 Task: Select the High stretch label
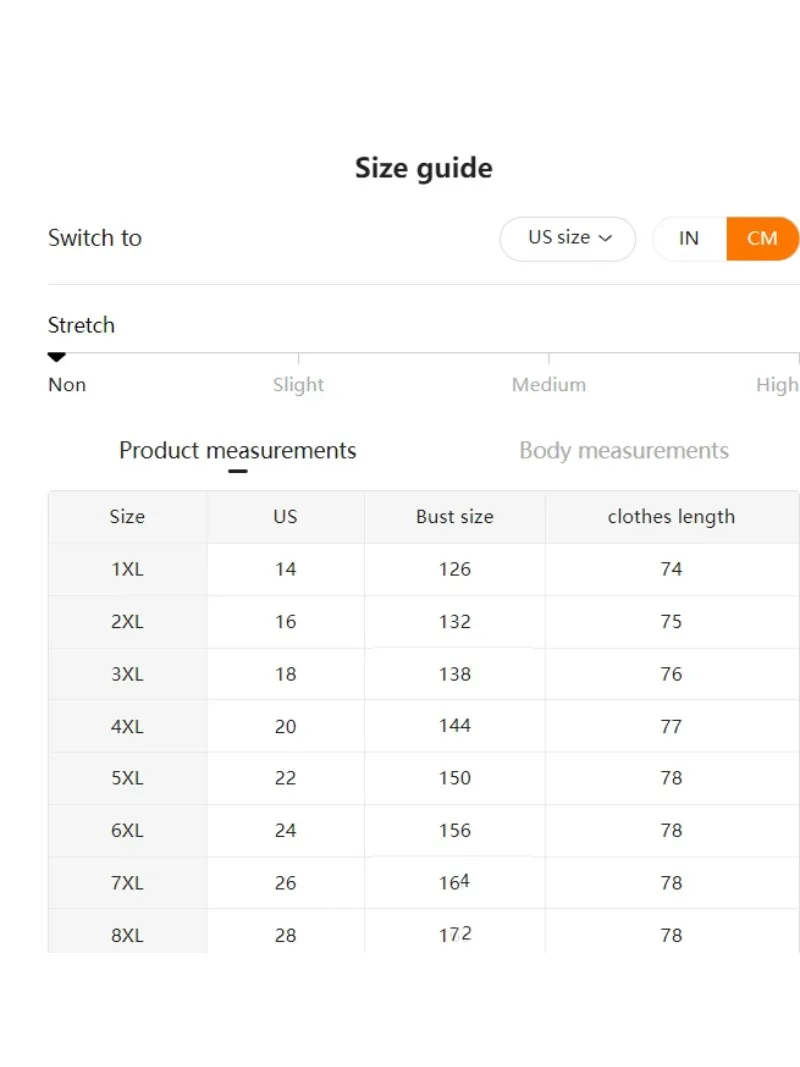click(776, 385)
